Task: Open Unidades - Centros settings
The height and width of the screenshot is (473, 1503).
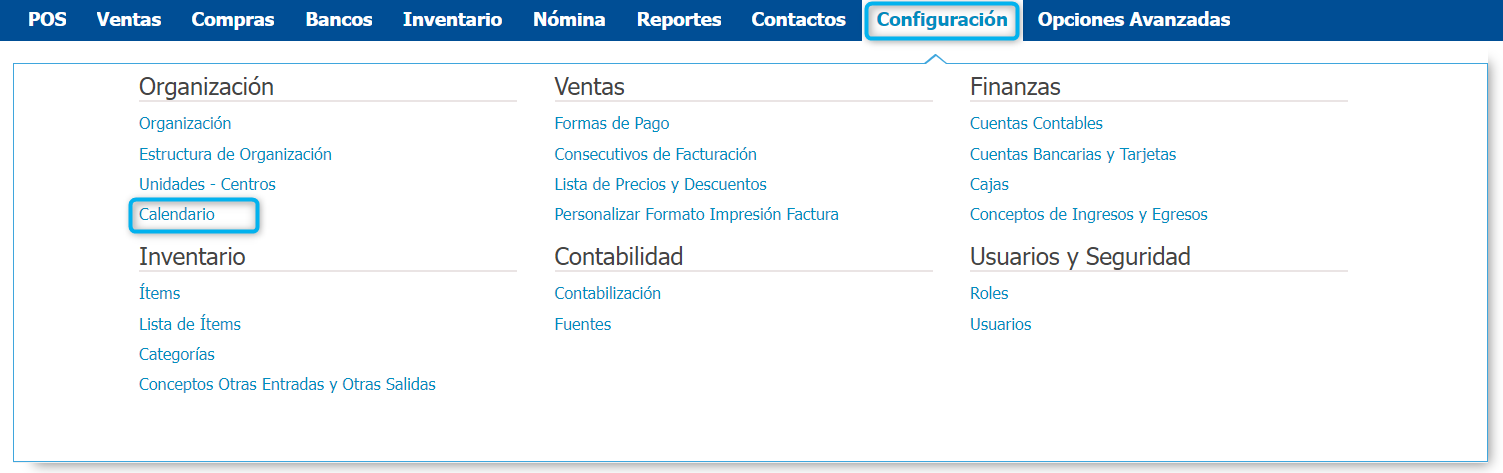Action: tap(207, 184)
